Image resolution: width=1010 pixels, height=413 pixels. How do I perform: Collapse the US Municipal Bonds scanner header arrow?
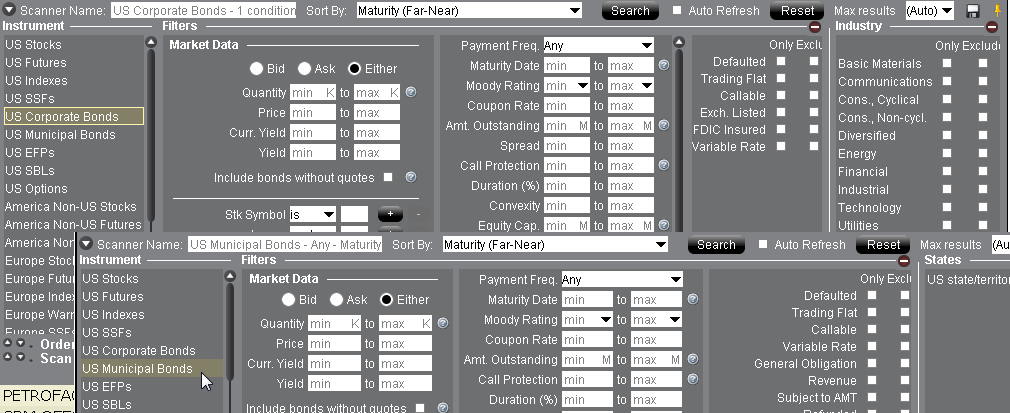[86, 244]
